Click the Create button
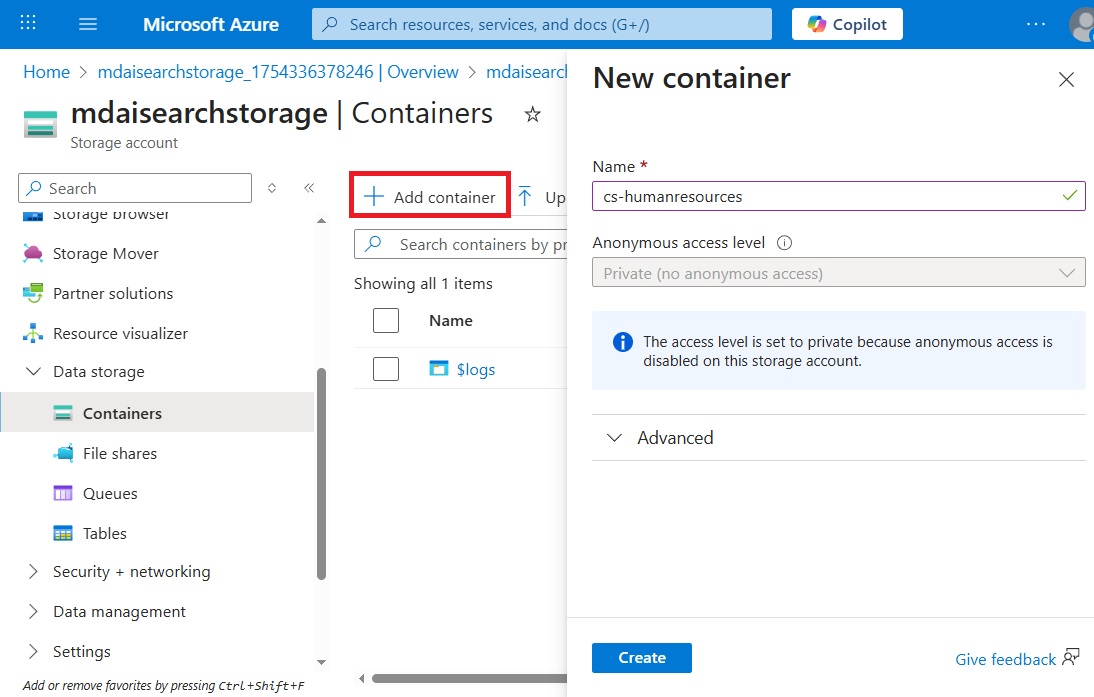Screen dimensions: 1094x697 (641, 658)
